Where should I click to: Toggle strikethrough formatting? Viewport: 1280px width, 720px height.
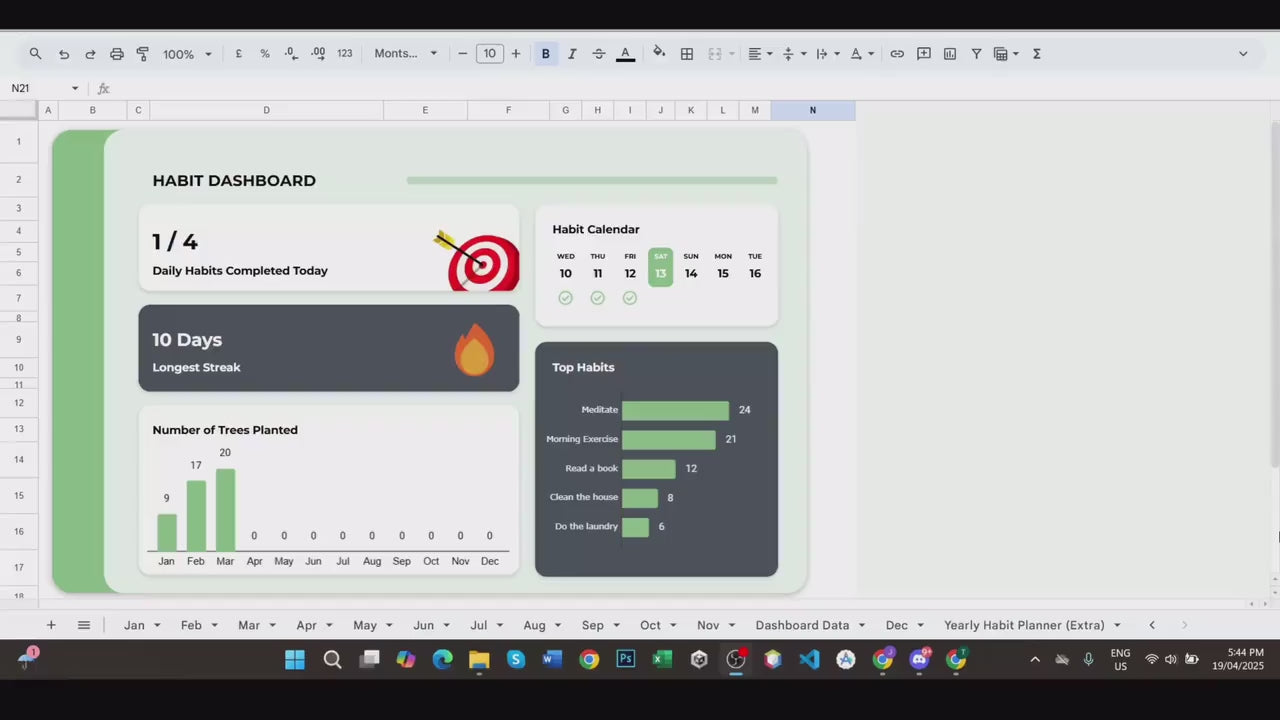(599, 54)
